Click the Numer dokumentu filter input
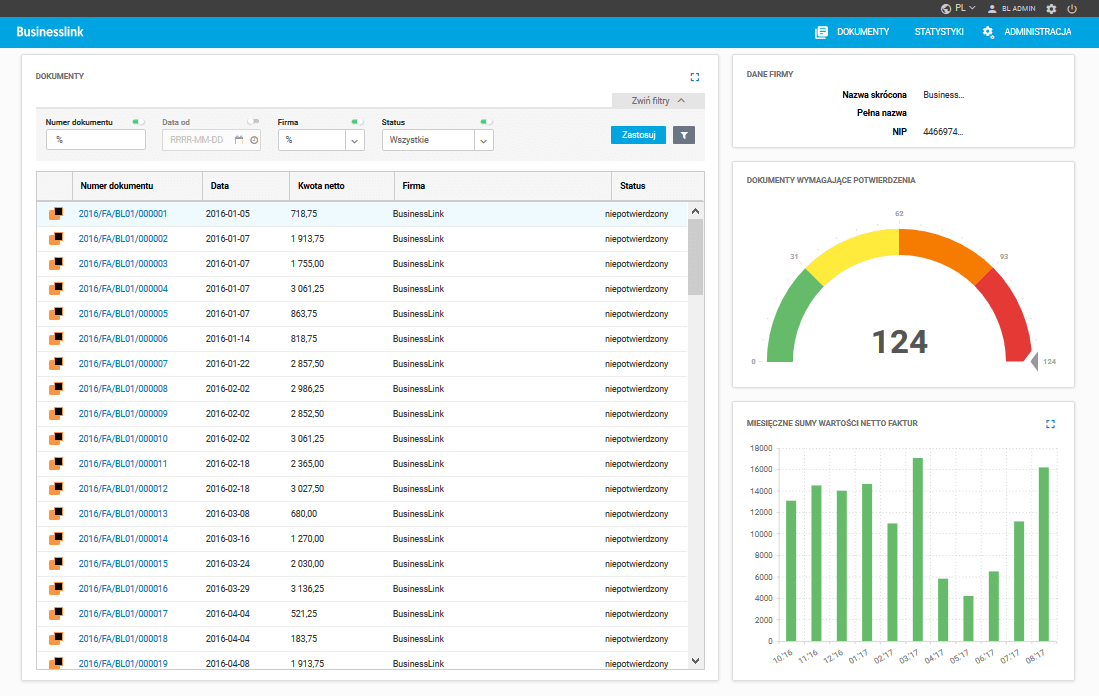Image resolution: width=1099 pixels, height=696 pixels. [x=96, y=140]
